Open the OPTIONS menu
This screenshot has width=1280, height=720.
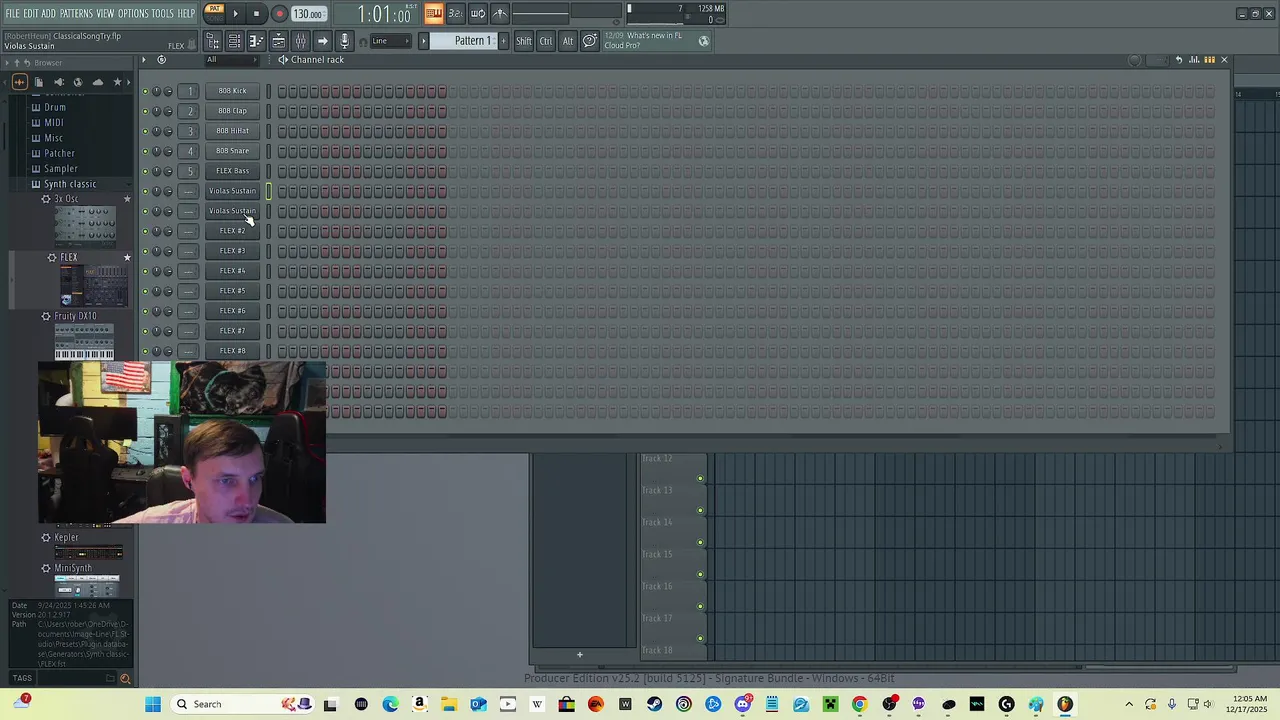[133, 14]
